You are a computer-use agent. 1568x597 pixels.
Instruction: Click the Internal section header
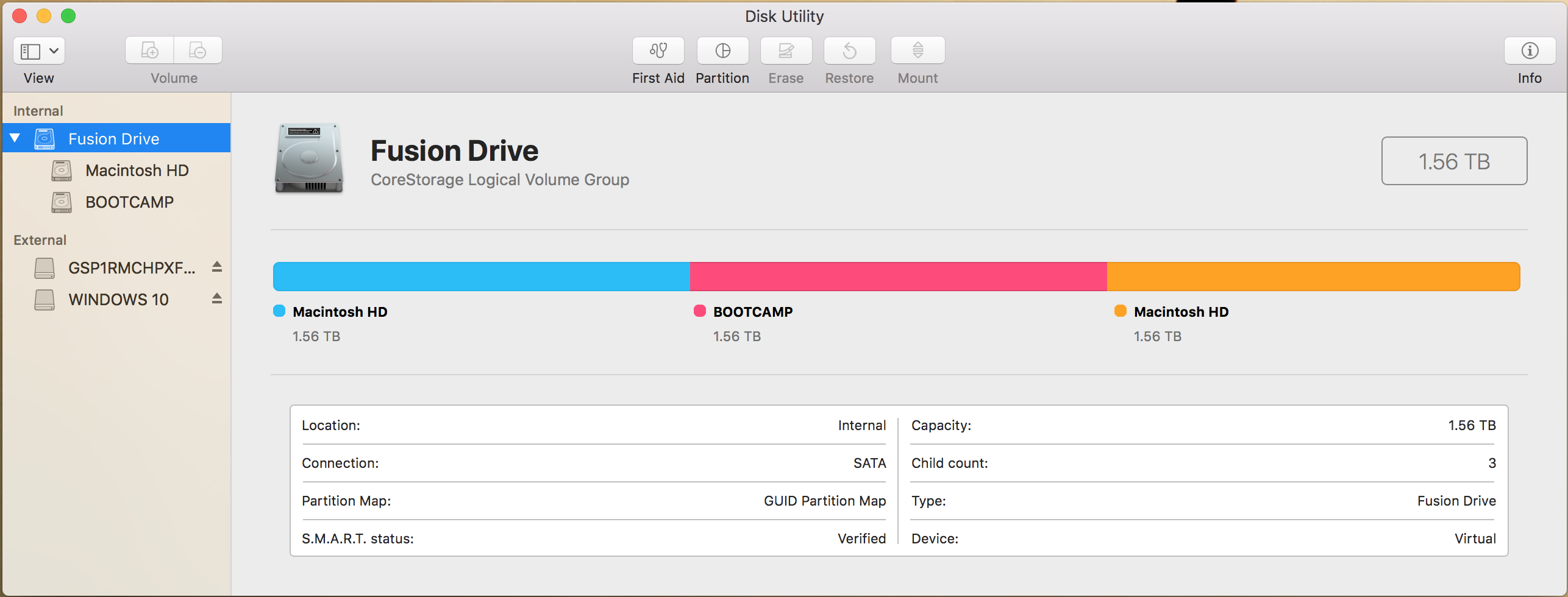(38, 111)
